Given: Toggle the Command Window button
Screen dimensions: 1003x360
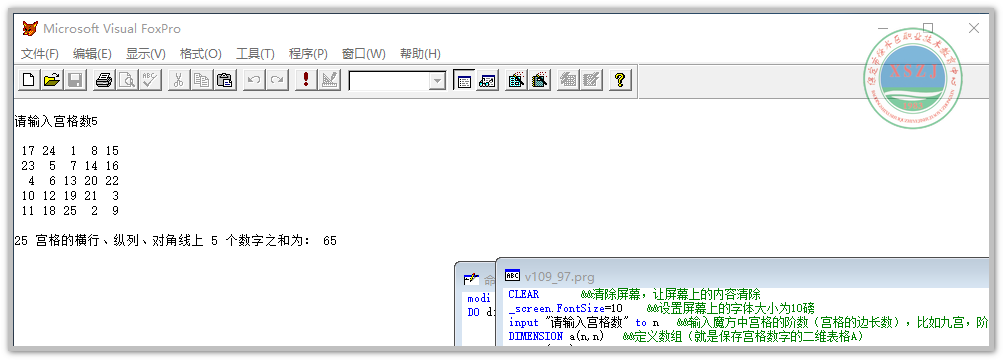Looking at the screenshot, I should coord(464,80).
